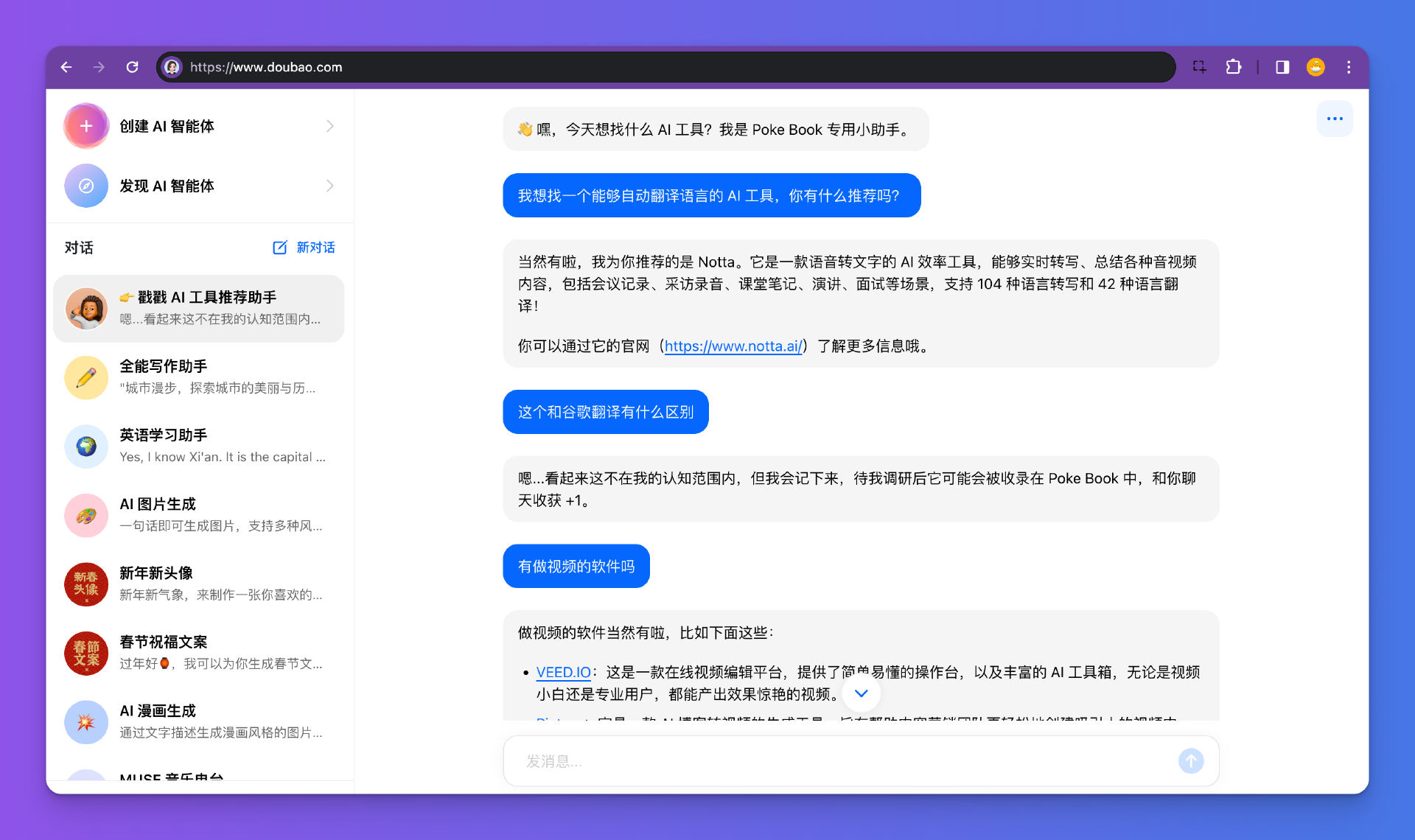Click the screenshot capture icon in toolbar
The width and height of the screenshot is (1415, 840).
[x=1199, y=67]
